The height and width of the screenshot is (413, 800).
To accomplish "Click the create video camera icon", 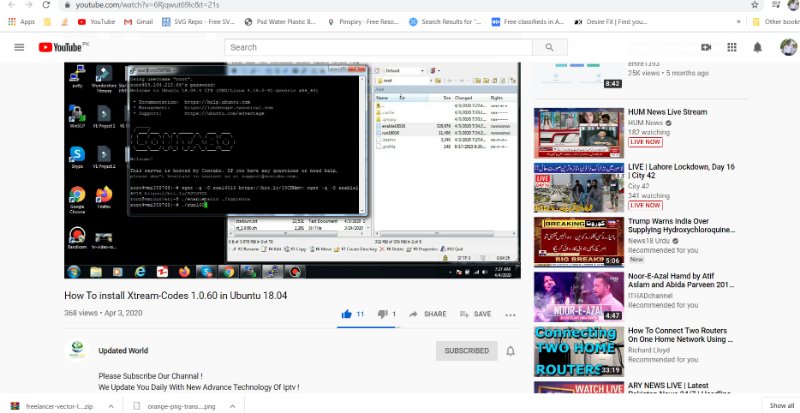I will (705, 47).
